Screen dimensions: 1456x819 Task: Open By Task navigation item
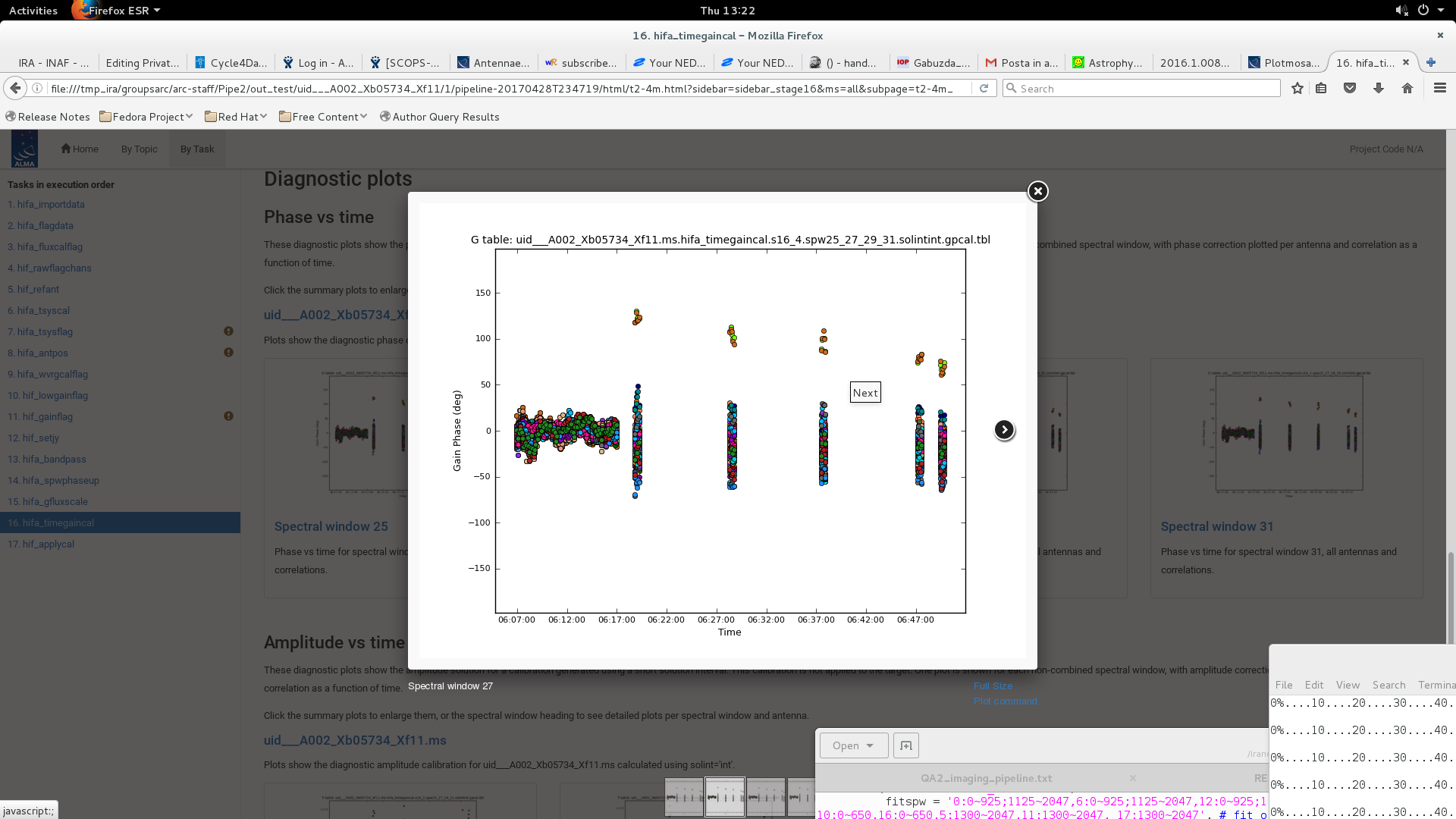(197, 149)
